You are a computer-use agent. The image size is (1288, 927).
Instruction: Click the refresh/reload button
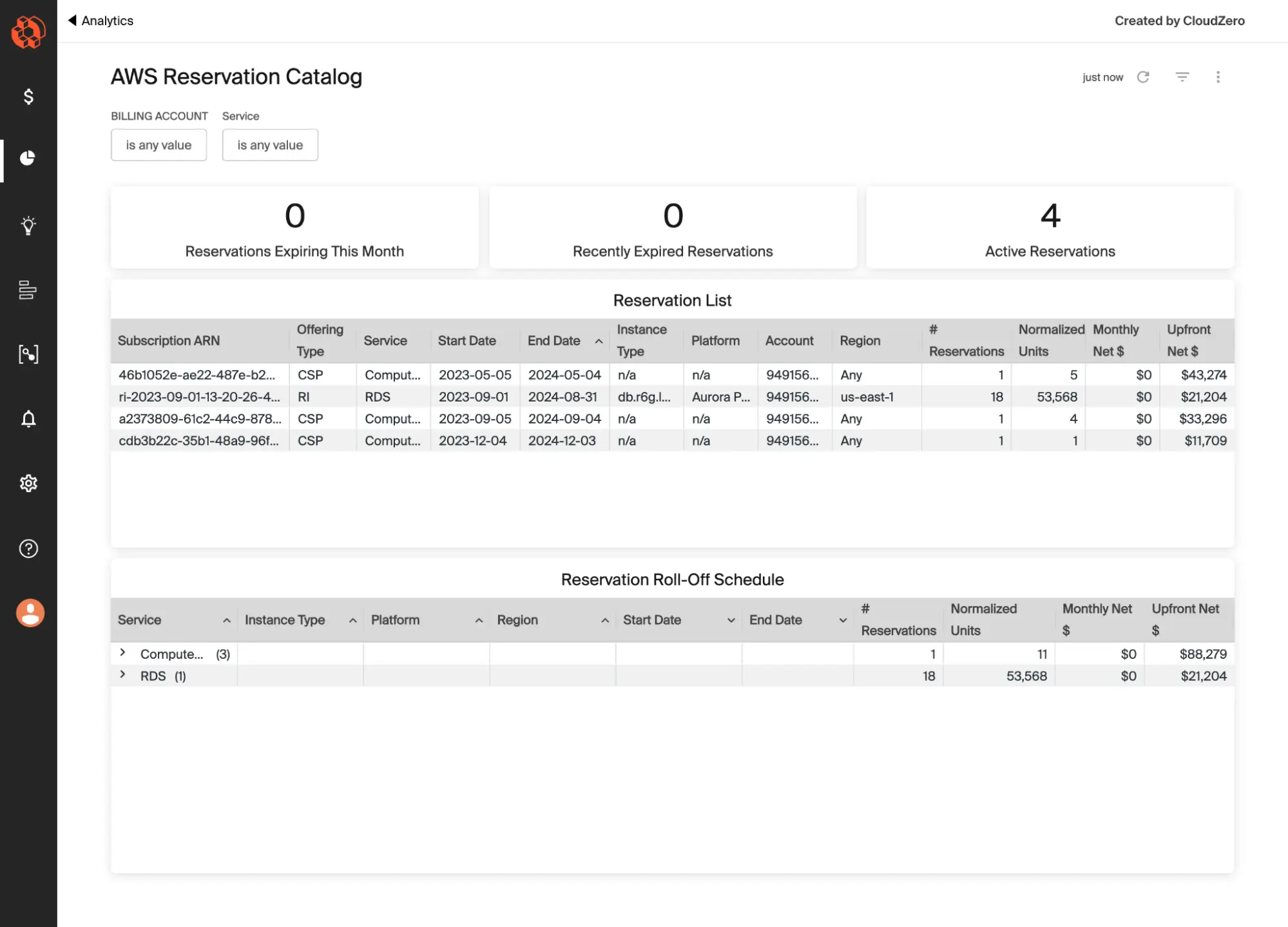point(1144,77)
